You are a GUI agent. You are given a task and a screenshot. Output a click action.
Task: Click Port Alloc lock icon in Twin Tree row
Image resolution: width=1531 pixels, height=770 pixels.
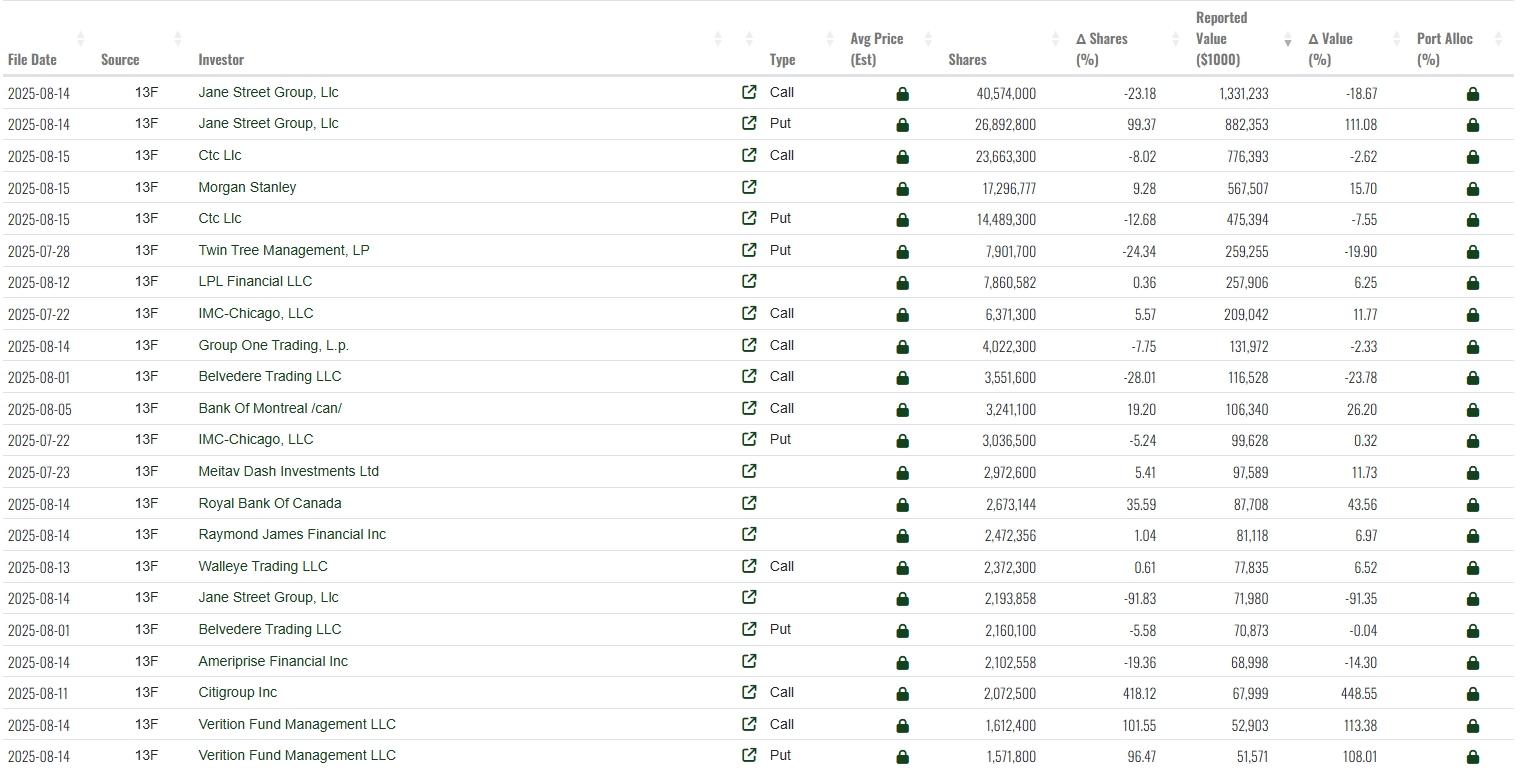1472,252
